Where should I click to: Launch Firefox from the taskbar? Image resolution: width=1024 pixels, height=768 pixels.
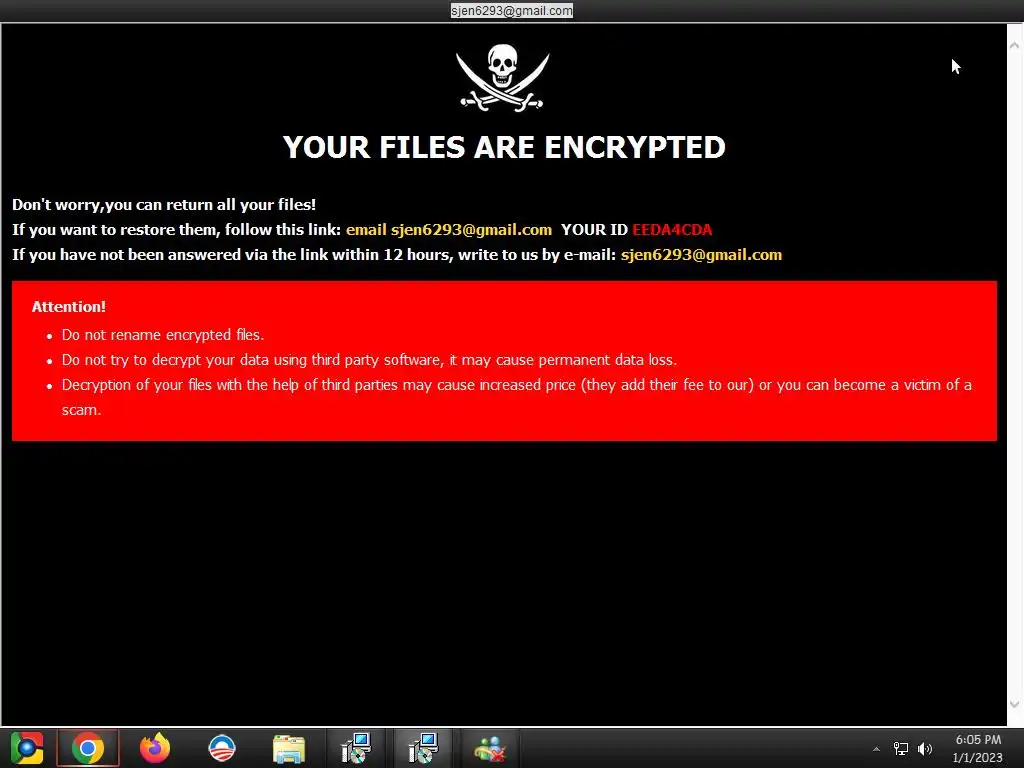coord(155,748)
